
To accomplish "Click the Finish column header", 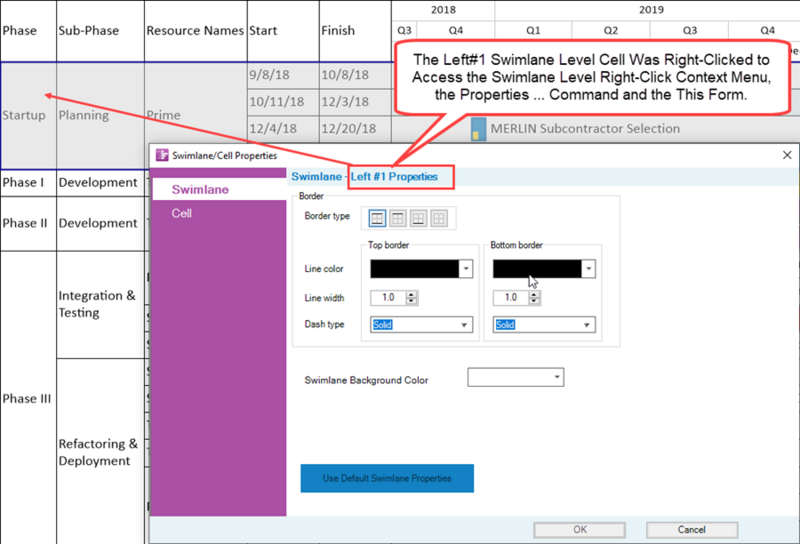I will (x=355, y=31).
